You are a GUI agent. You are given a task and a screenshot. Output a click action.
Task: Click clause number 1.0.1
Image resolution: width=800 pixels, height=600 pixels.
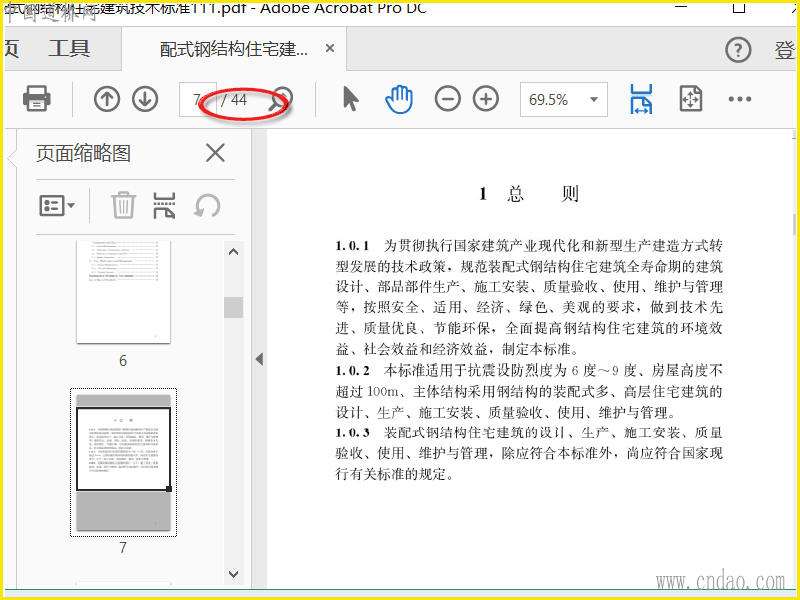pyautogui.click(x=352, y=246)
